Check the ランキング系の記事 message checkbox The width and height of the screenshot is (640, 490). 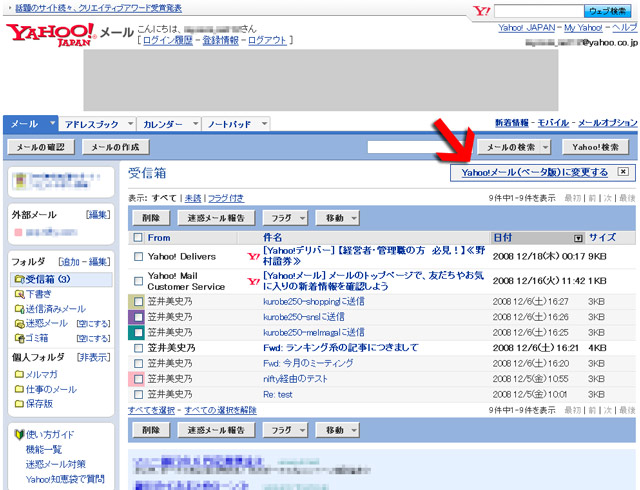coord(138,348)
